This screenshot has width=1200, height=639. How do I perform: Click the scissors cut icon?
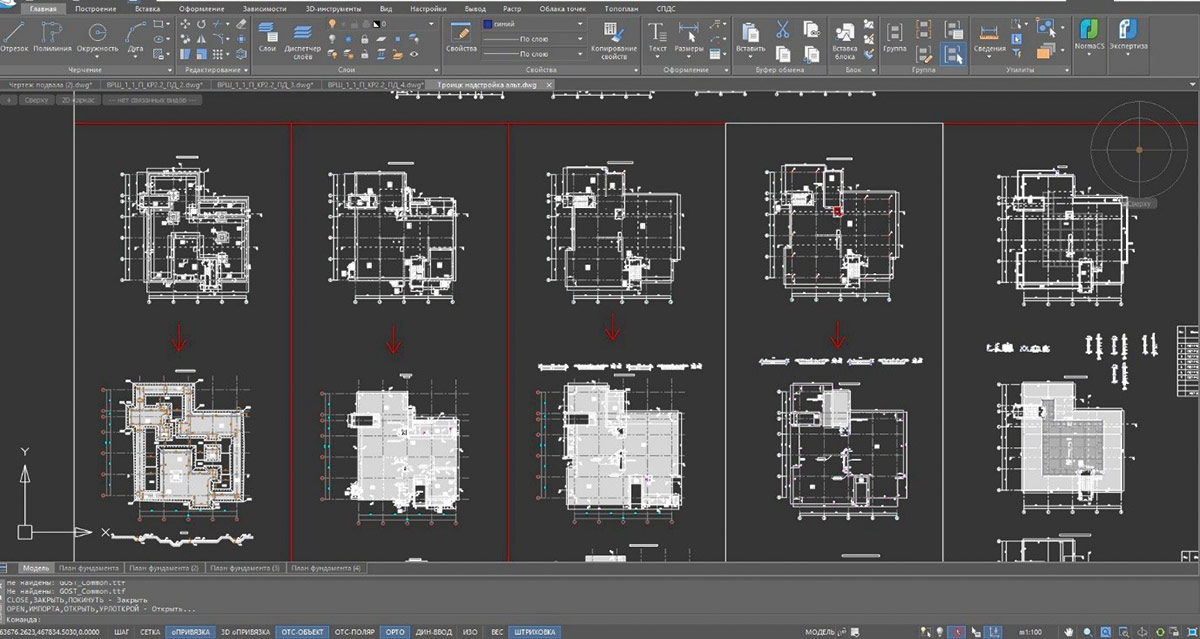point(783,28)
